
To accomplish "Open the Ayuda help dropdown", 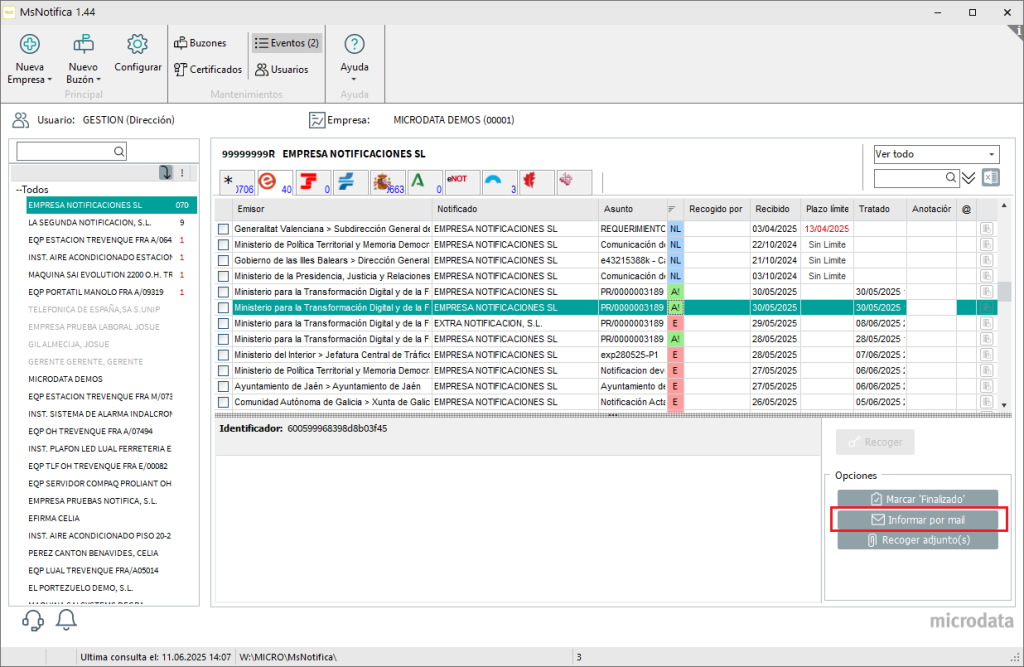I will [355, 58].
